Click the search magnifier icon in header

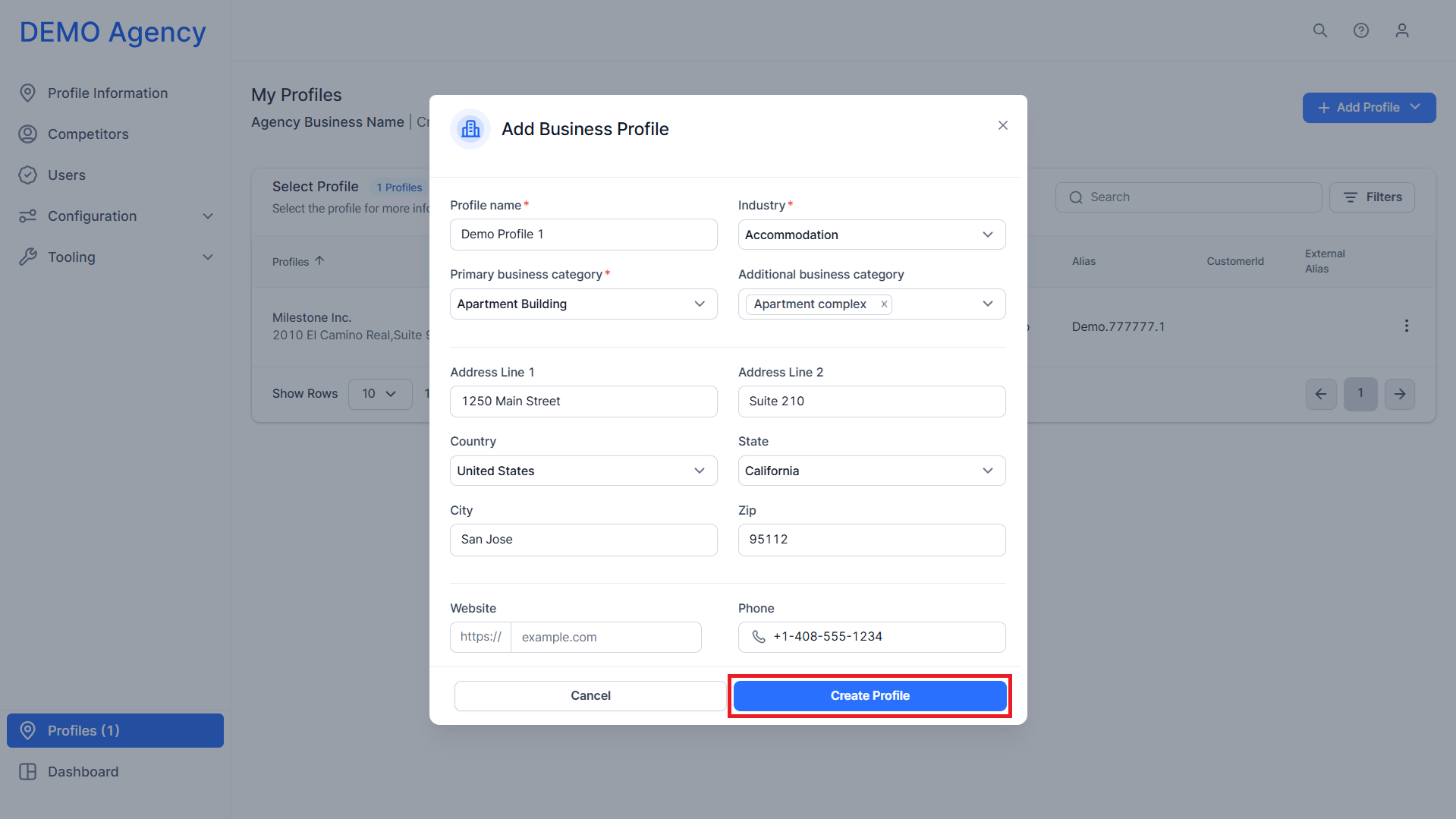point(1320,30)
